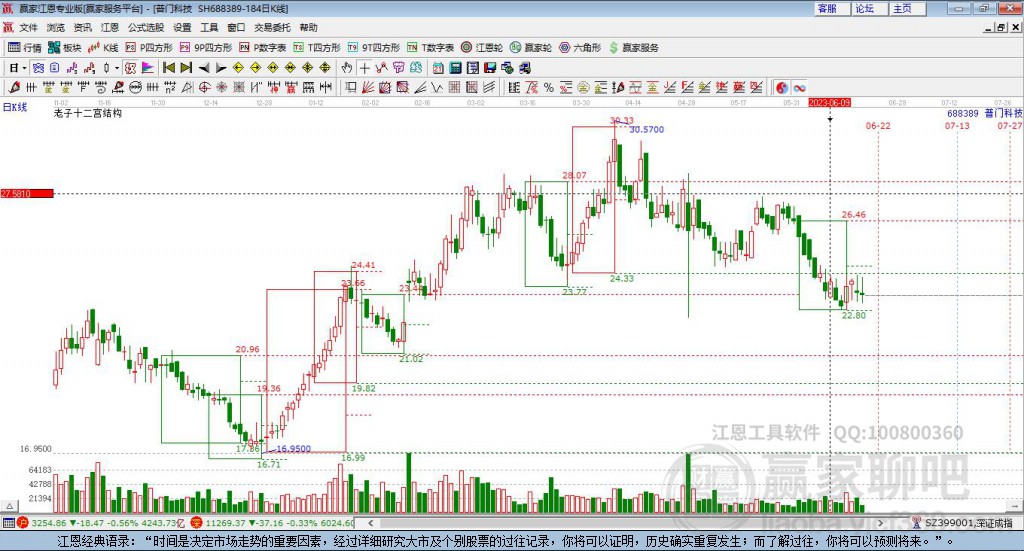
Task: Click the red 27.5810 price label
Action: point(27,194)
